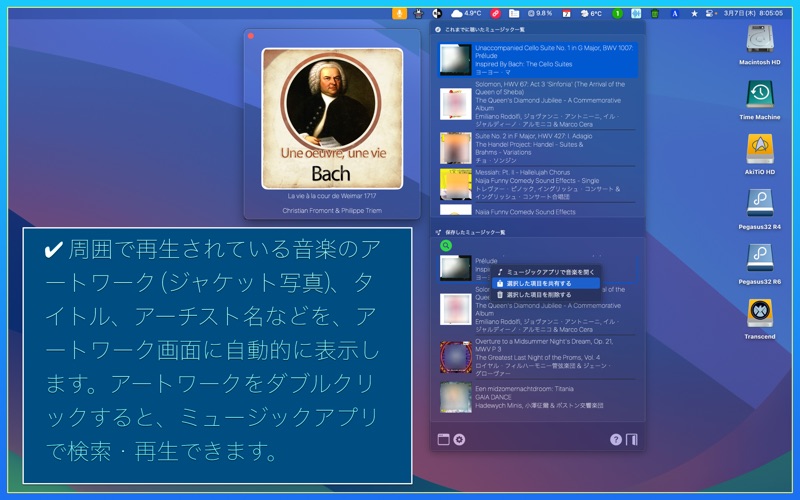Click the 6°C weather menu bar item

coord(591,14)
